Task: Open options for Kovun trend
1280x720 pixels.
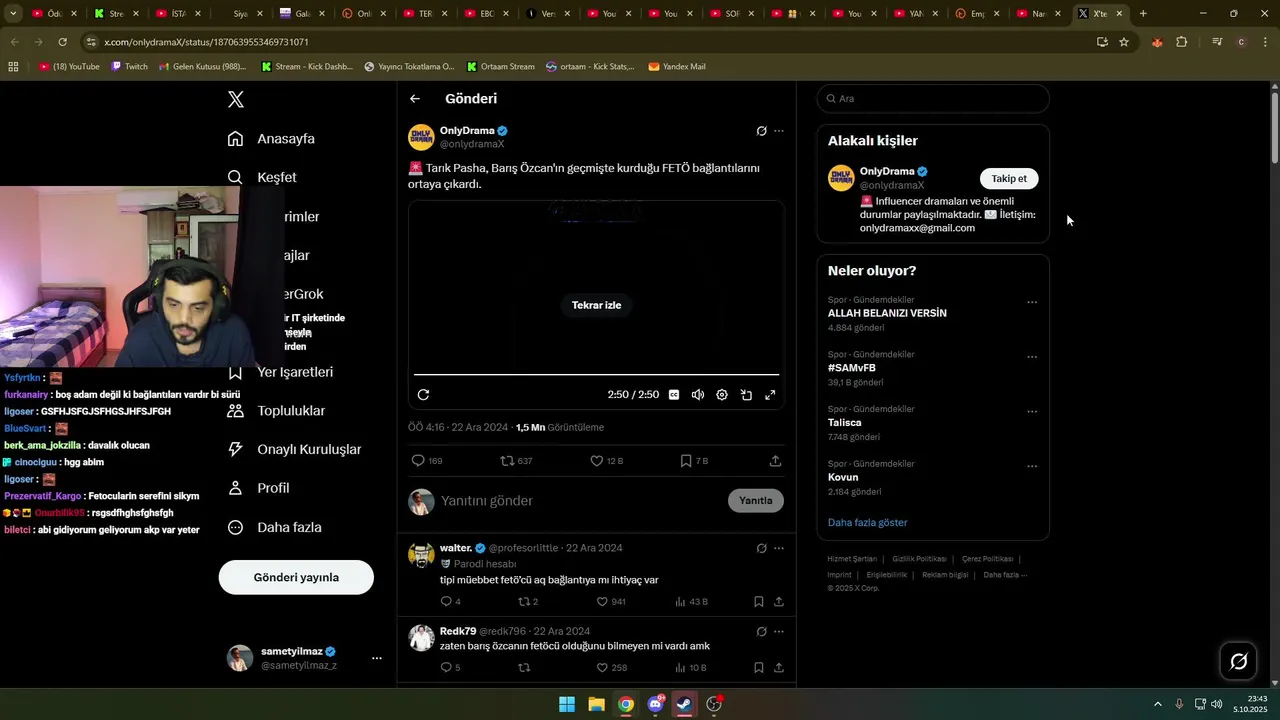Action: pyautogui.click(x=1032, y=466)
